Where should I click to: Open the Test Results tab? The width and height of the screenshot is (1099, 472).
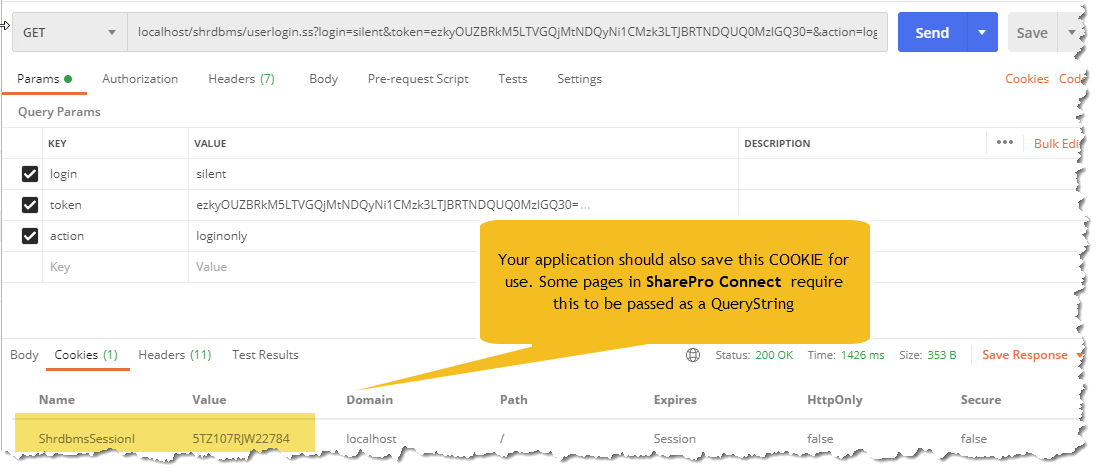pos(265,355)
